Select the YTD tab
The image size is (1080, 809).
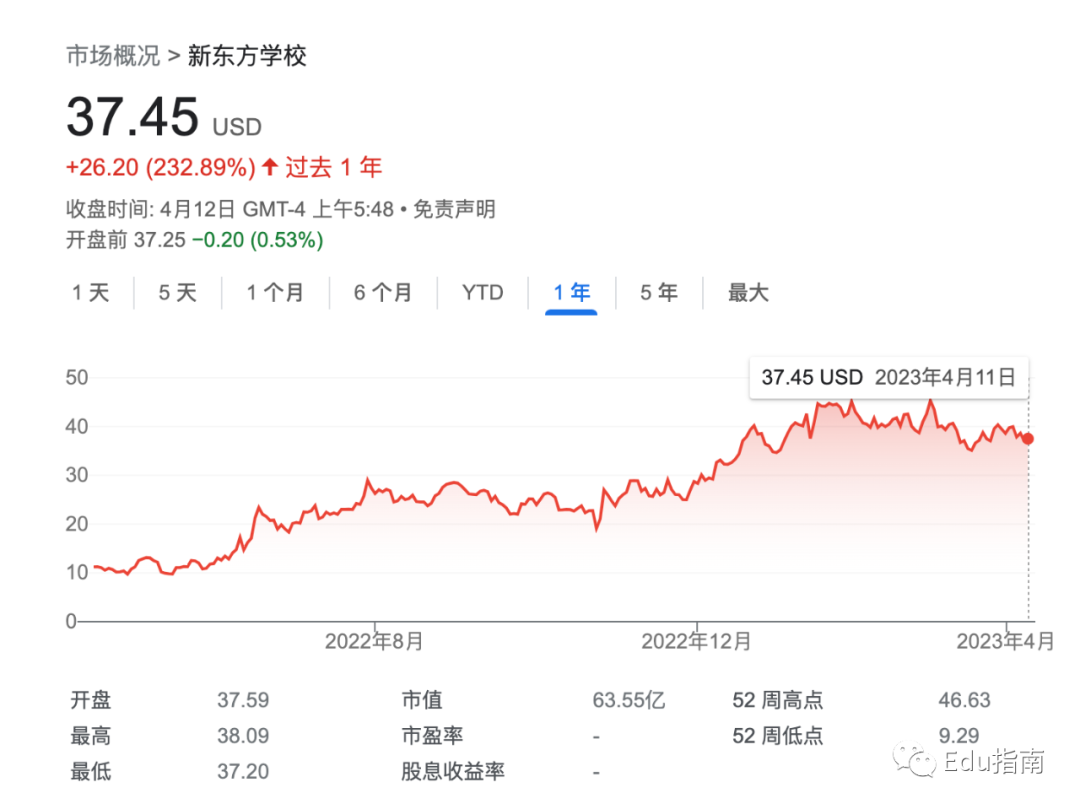coord(483,293)
